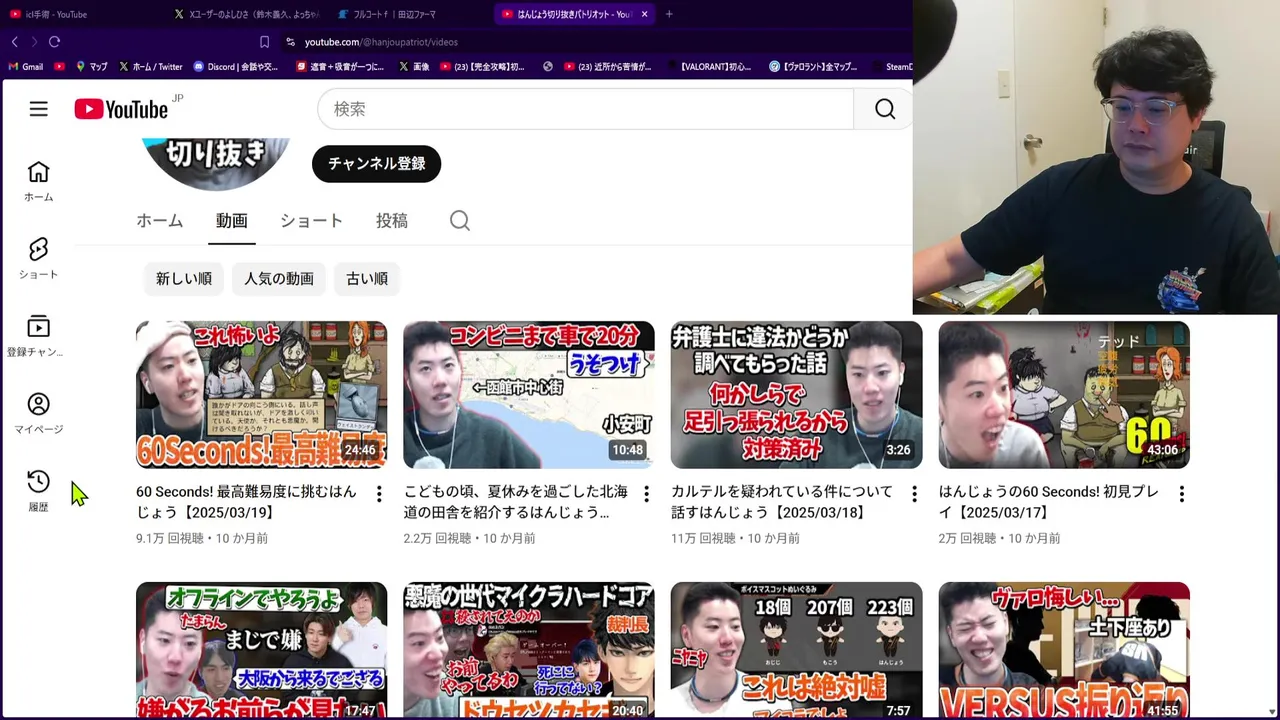Open the ヴァロラント全マップ bookmark
Screen dimensions: 1280x720
[813, 67]
